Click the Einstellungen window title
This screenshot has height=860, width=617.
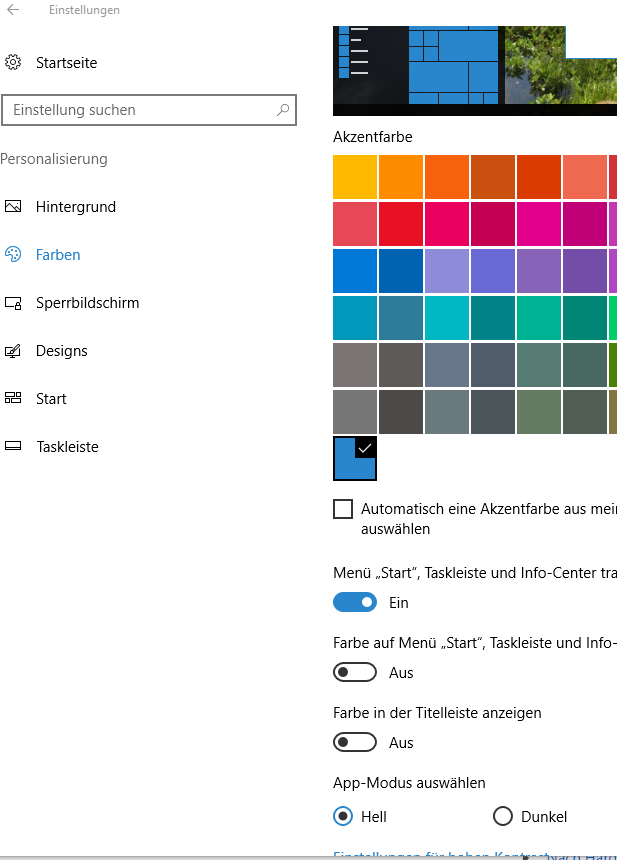tap(84, 10)
